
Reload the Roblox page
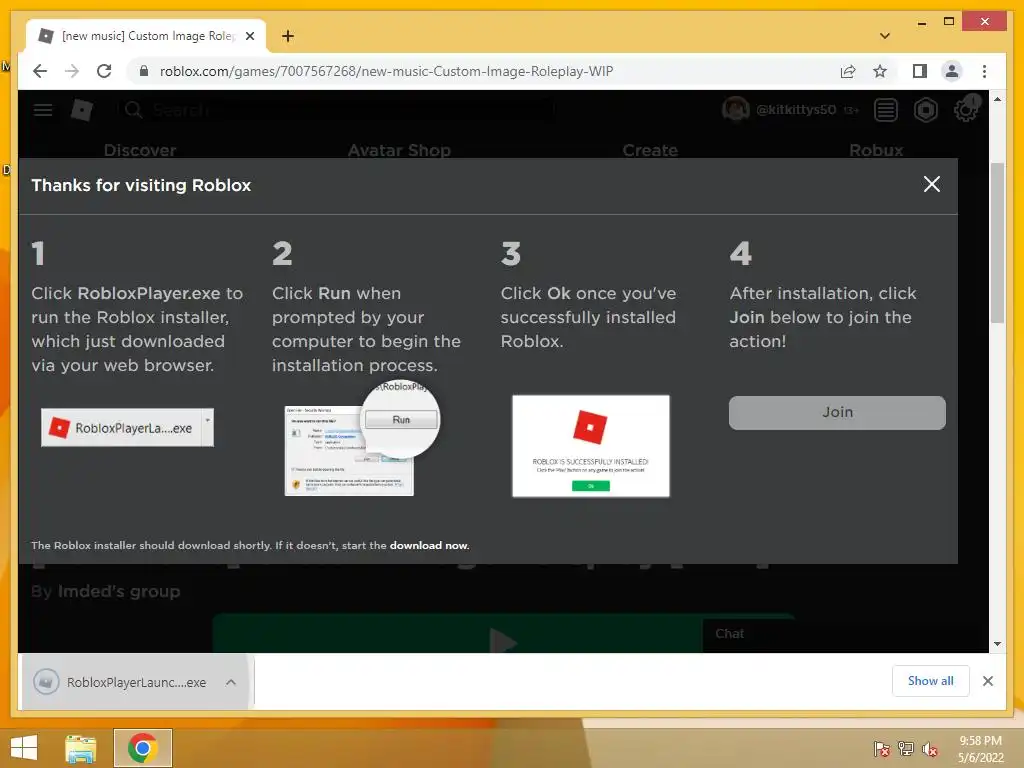[104, 71]
